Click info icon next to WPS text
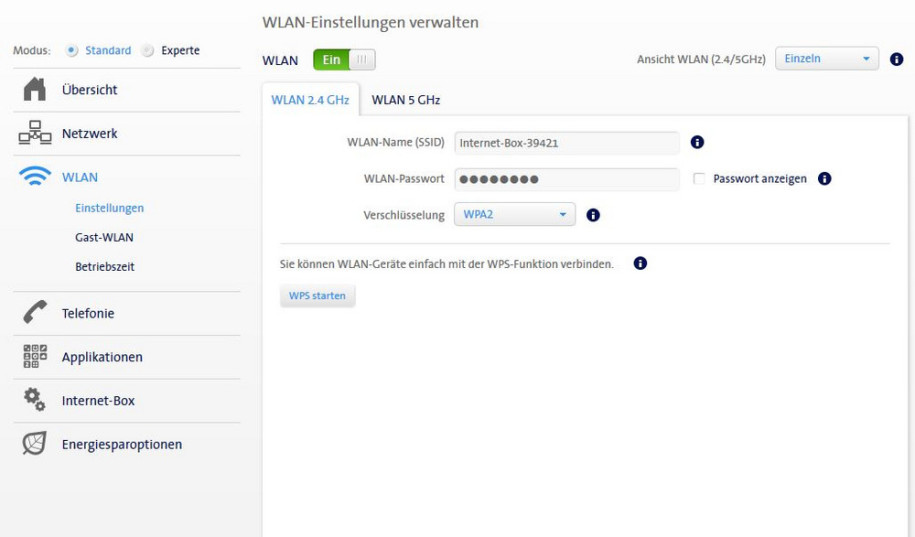Image resolution: width=915 pixels, height=537 pixels. point(640,263)
